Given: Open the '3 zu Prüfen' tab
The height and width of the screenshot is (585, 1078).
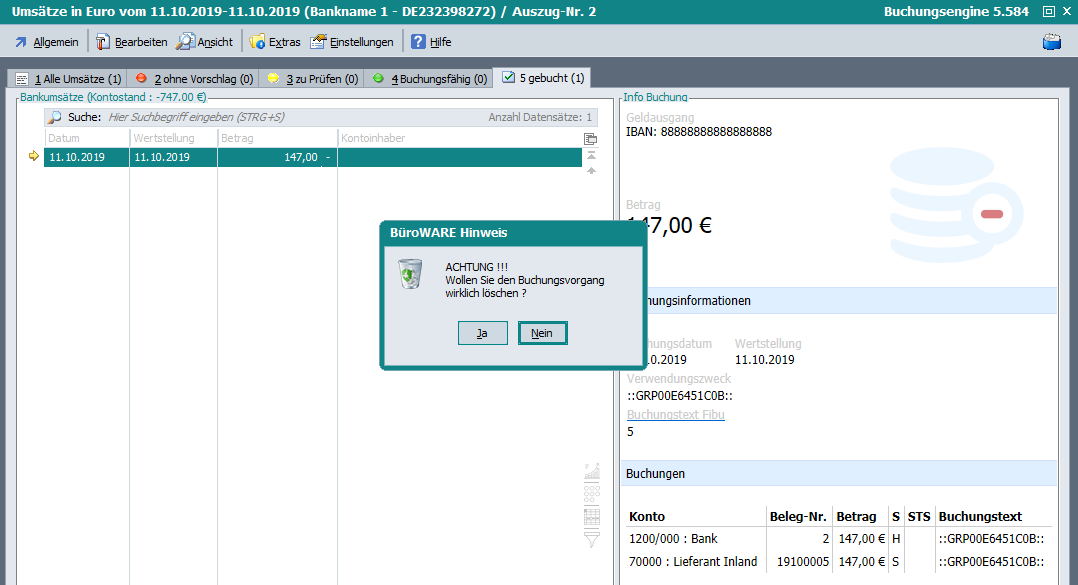Looking at the screenshot, I should click(x=312, y=78).
